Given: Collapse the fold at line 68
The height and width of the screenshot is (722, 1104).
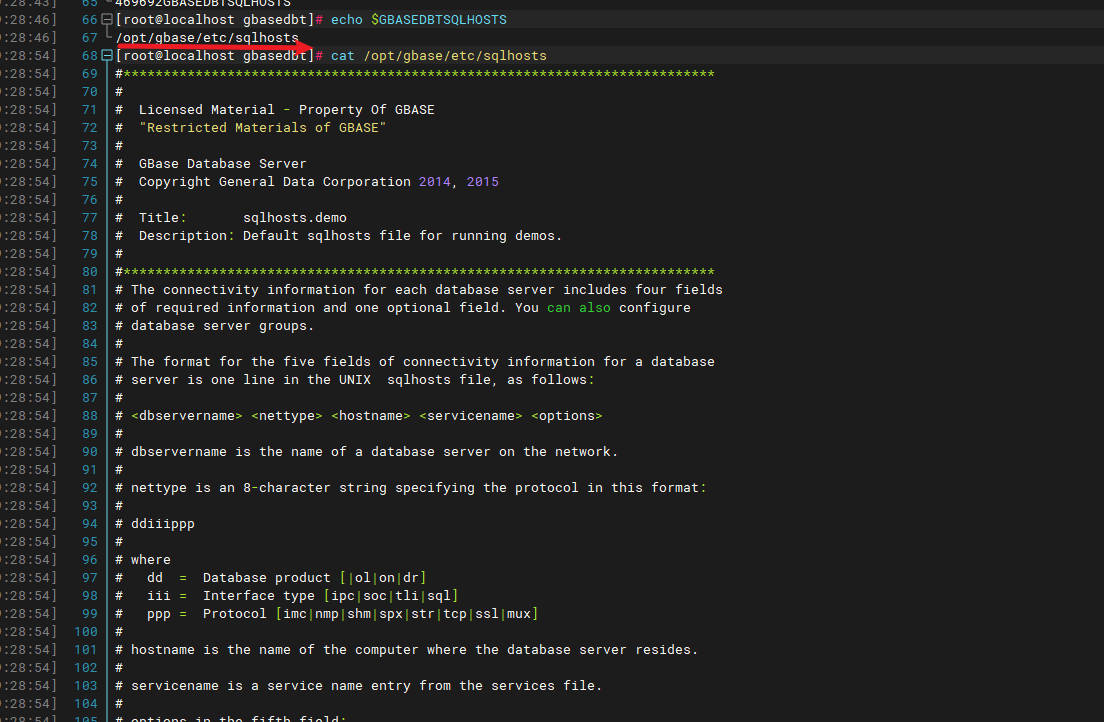Looking at the screenshot, I should [107, 55].
